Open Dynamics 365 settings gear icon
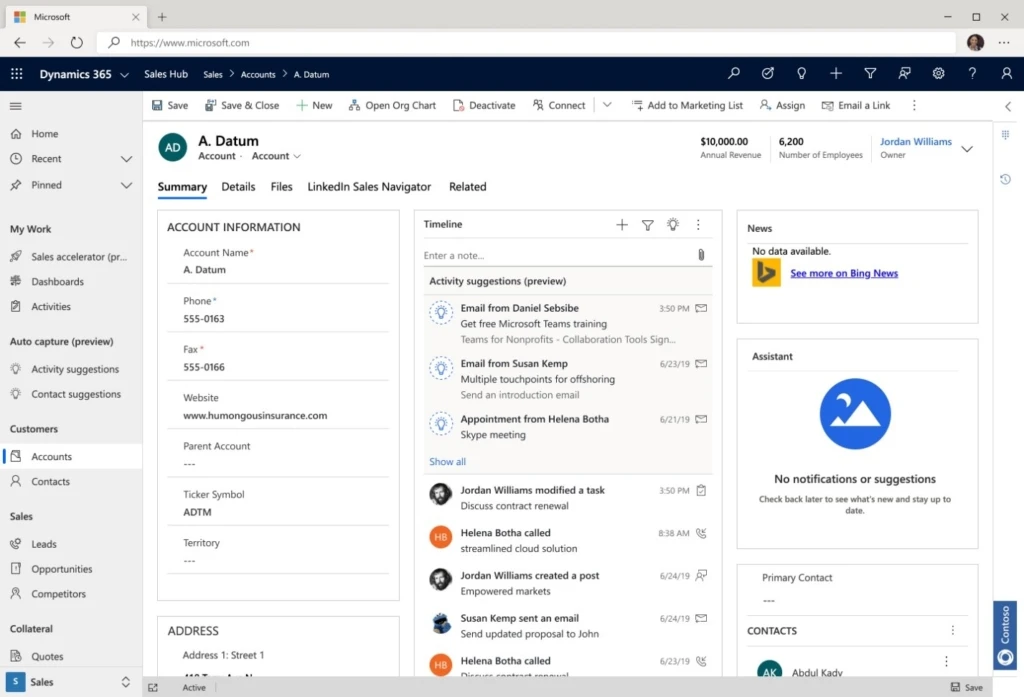The image size is (1024, 697). pyautogui.click(x=938, y=73)
